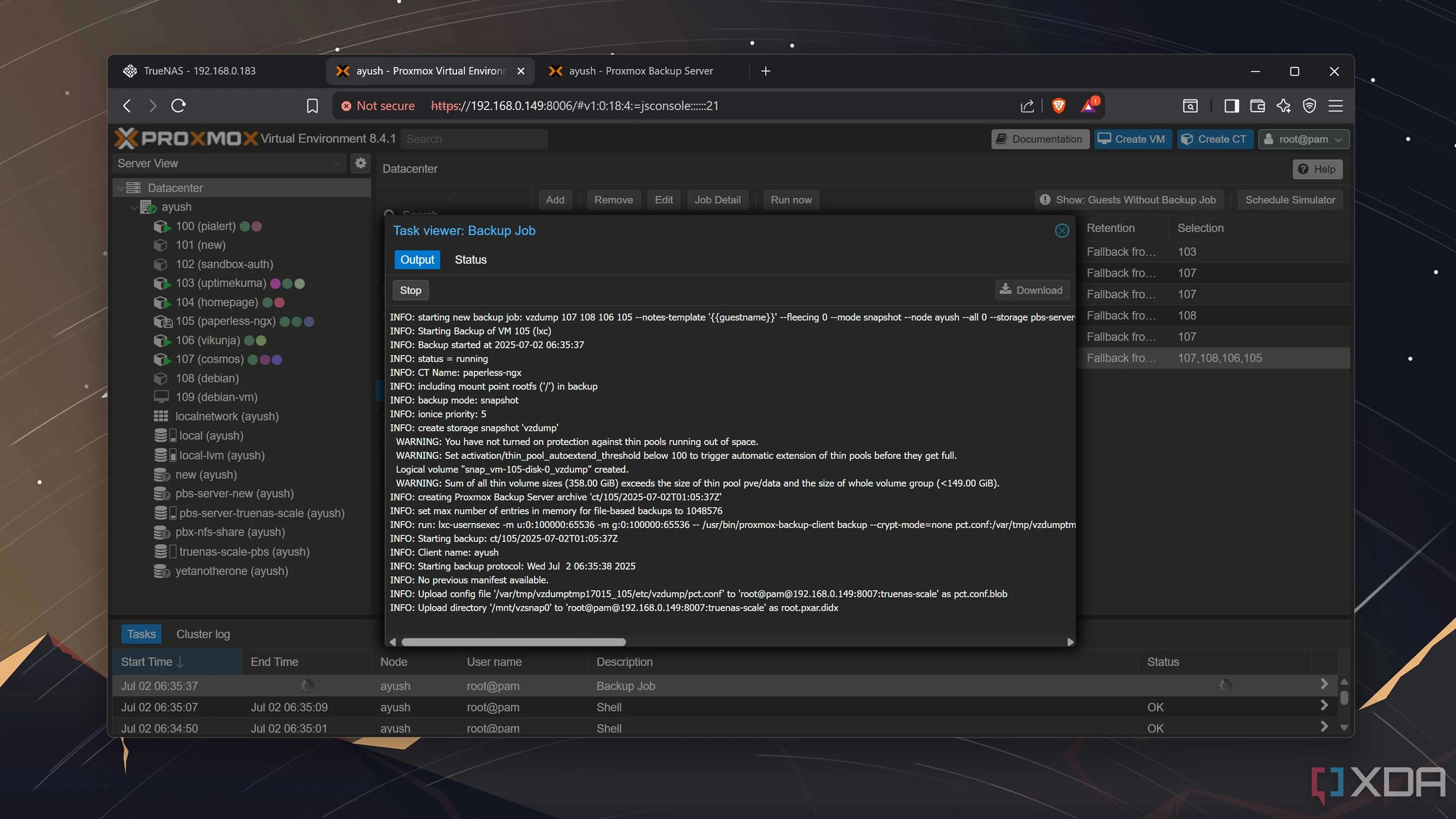Switch to the Cluster log tab

point(203,634)
